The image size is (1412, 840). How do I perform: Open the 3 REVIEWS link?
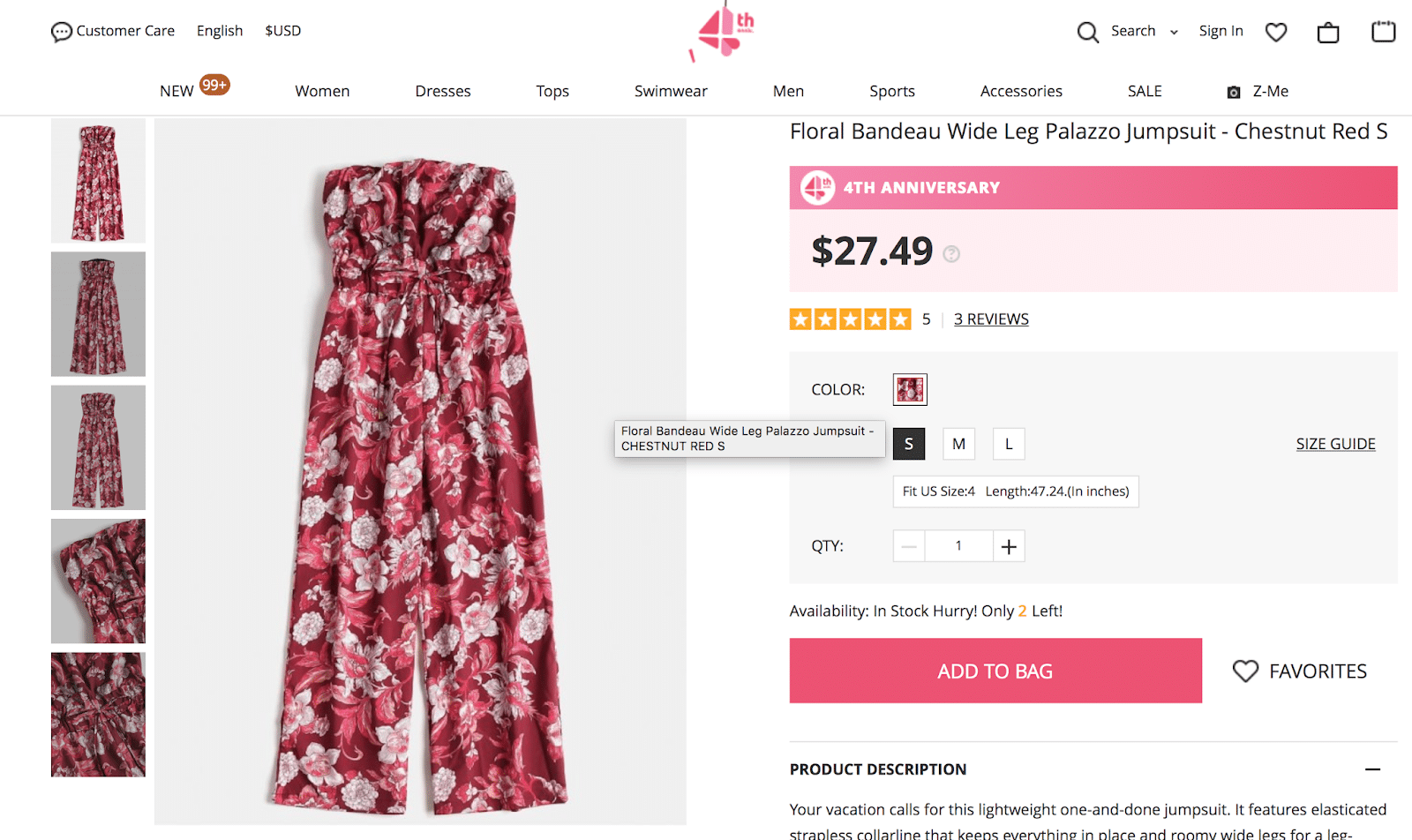(x=991, y=319)
